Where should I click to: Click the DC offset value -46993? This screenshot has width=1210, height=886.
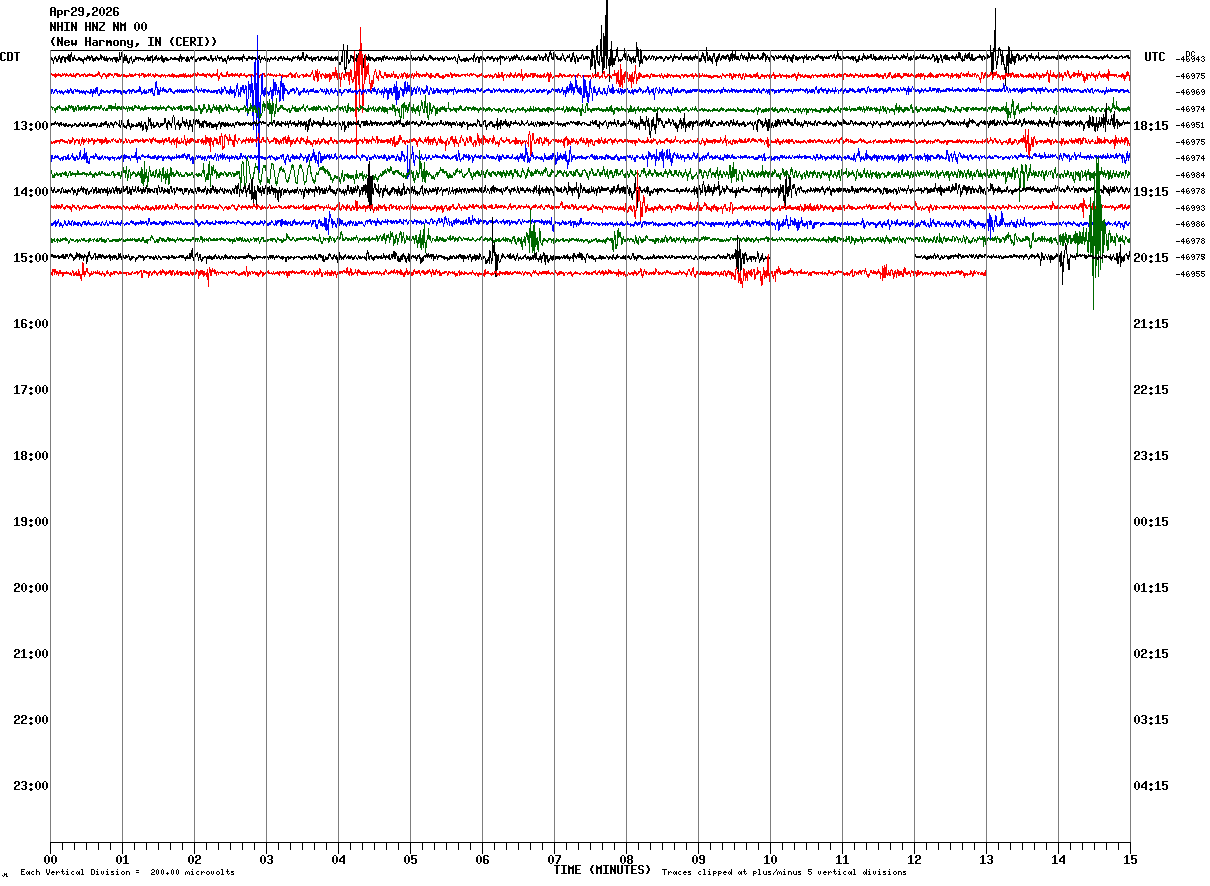click(1191, 208)
